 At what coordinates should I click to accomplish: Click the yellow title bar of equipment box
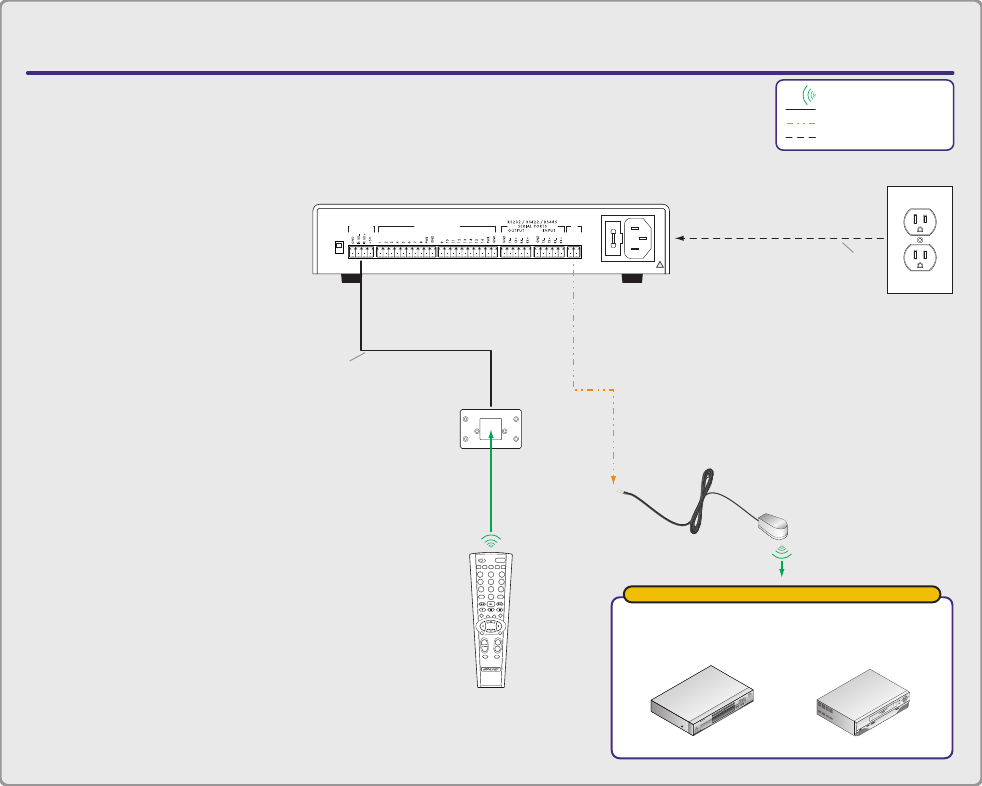782,594
